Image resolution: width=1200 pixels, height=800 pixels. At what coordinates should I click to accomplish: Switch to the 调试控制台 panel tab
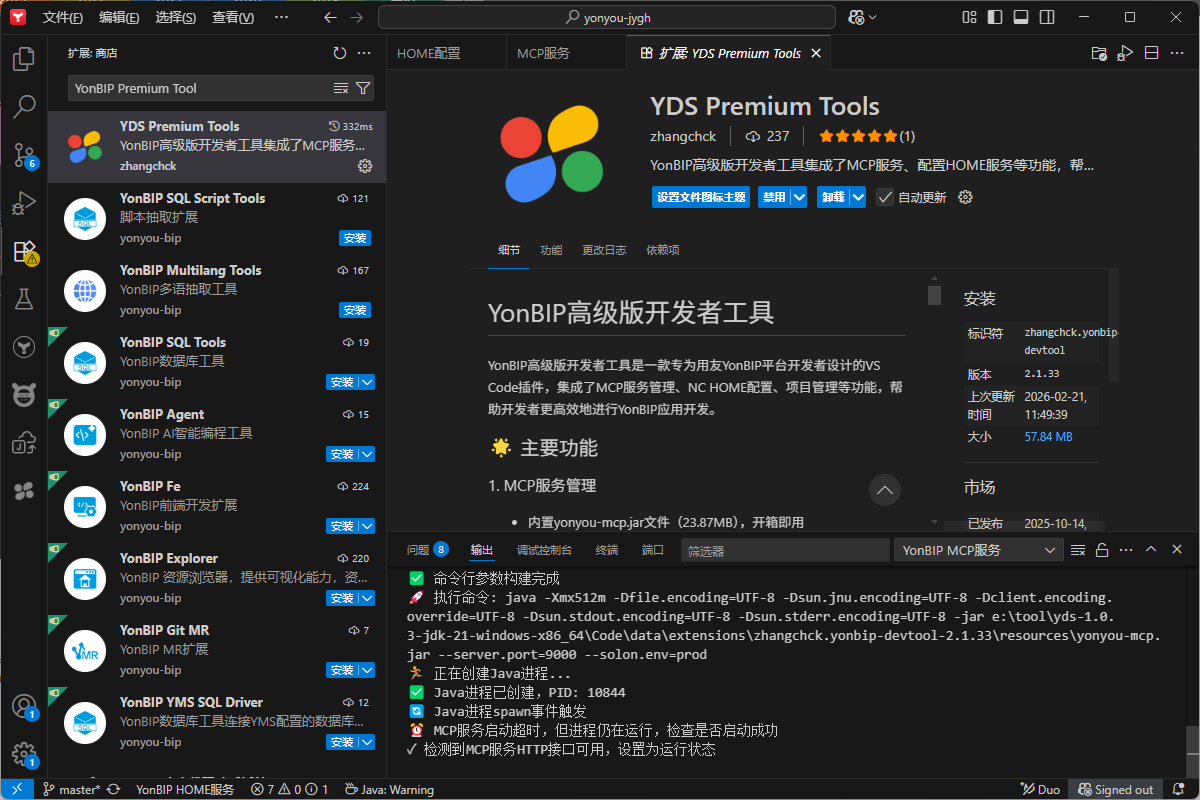[x=544, y=550]
